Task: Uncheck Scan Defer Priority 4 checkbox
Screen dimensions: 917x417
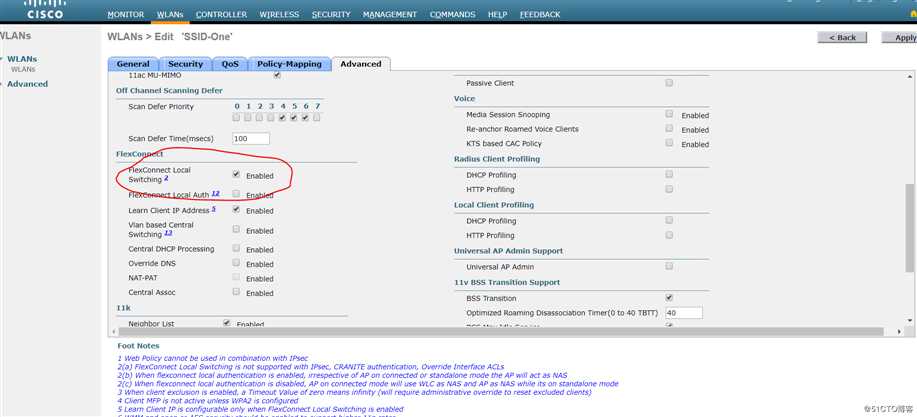Action: click(282, 117)
